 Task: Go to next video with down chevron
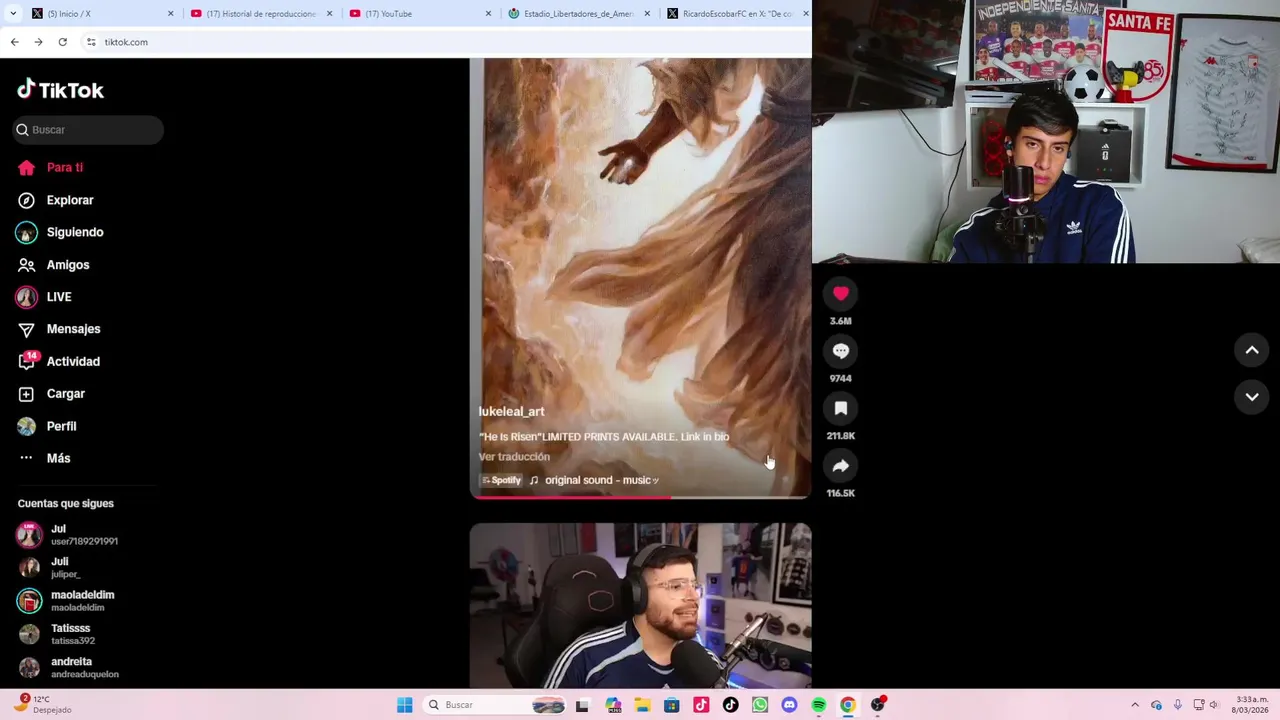tap(1251, 397)
